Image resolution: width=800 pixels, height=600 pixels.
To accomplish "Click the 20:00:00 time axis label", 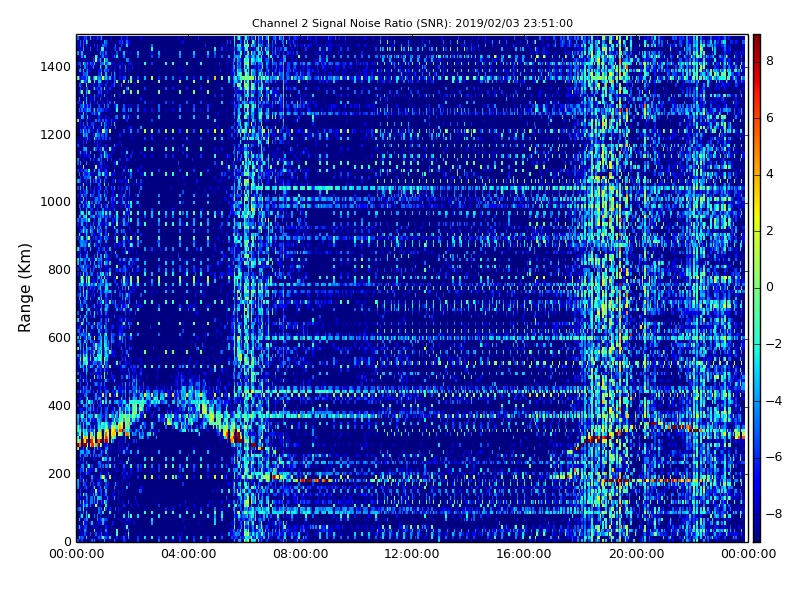I will [x=636, y=554].
